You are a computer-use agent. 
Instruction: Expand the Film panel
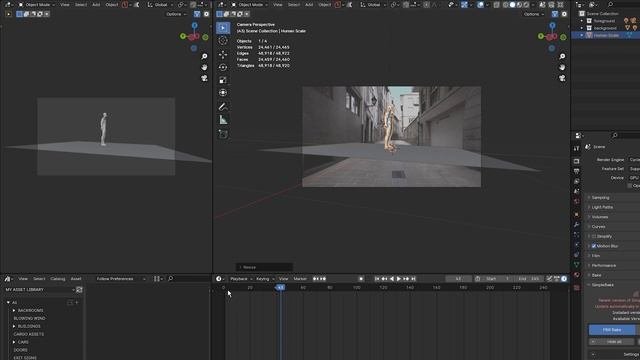click(596, 256)
